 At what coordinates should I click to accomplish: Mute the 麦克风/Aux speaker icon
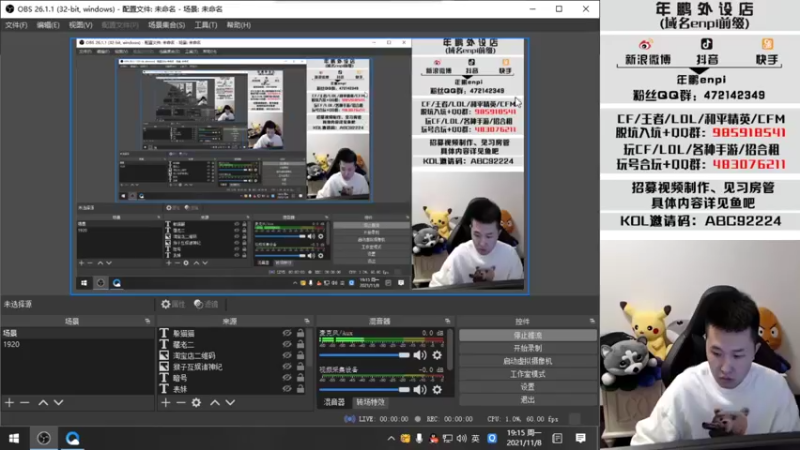pyautogui.click(x=420, y=355)
